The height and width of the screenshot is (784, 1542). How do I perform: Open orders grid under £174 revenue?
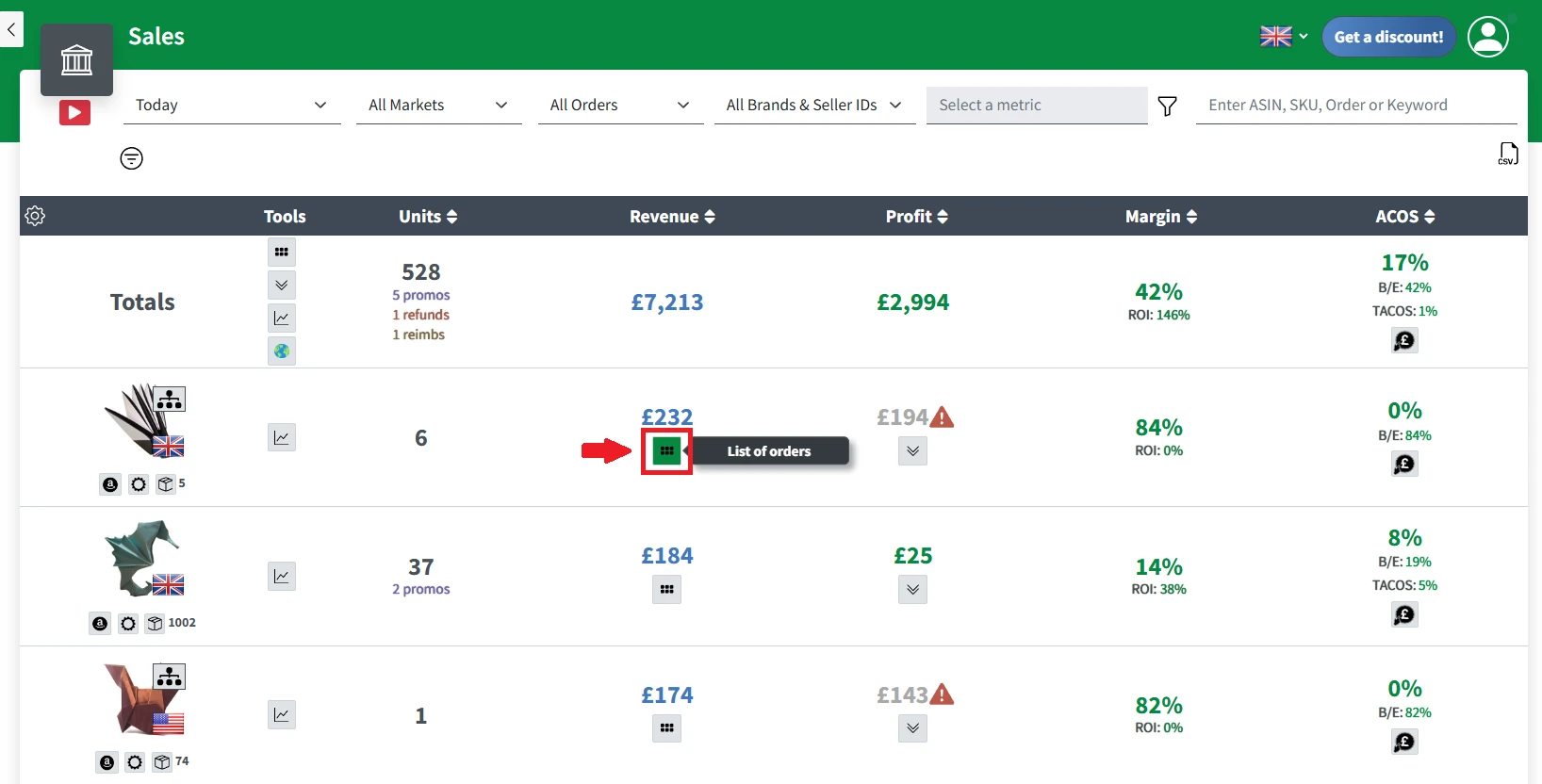[667, 728]
